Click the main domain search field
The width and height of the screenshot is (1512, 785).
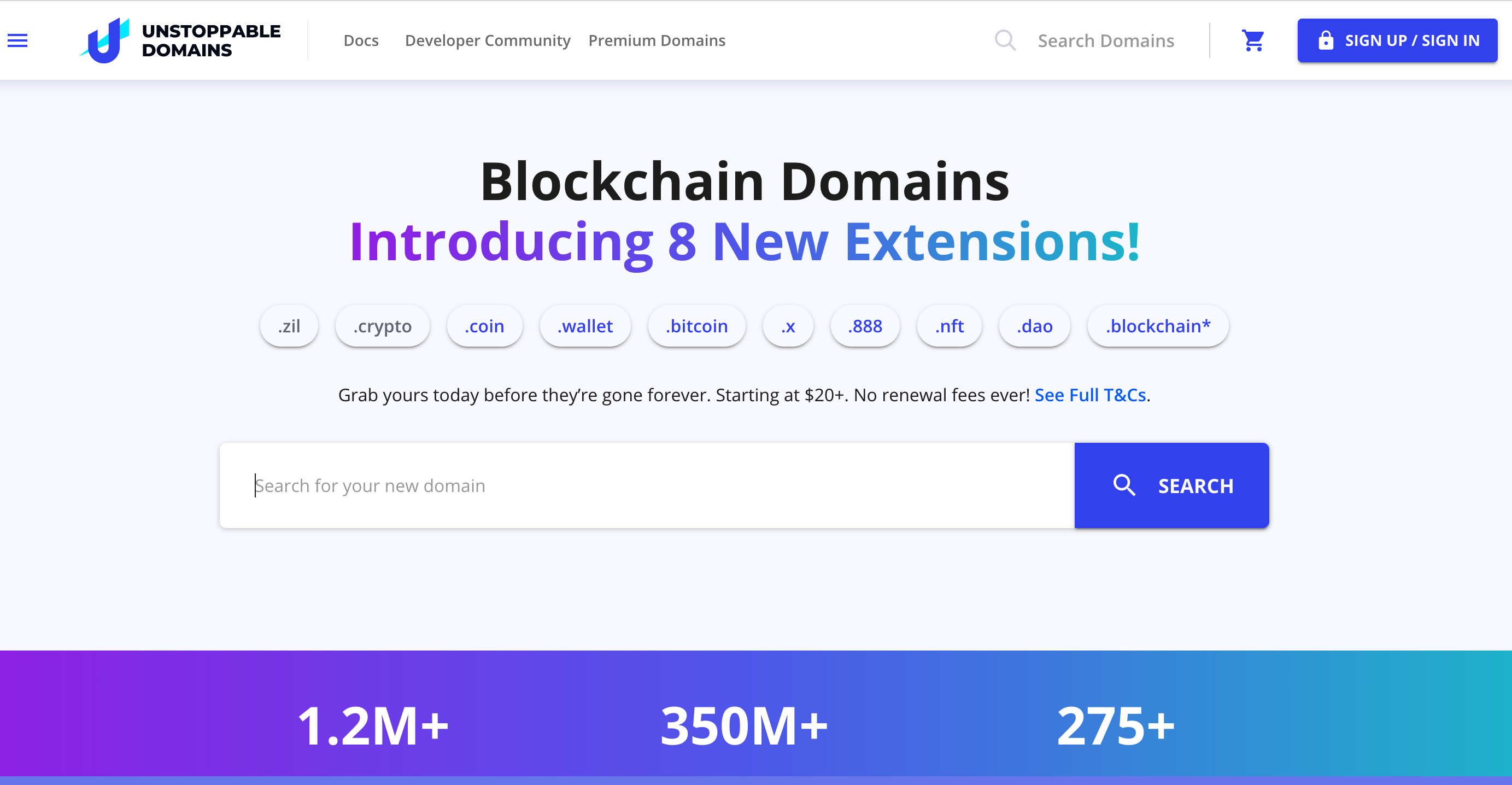tap(646, 485)
